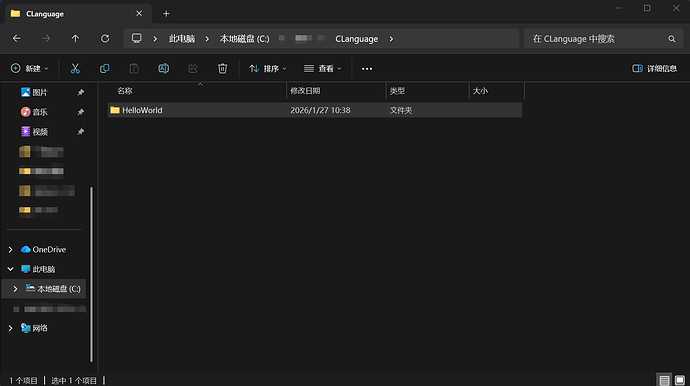Open the three-dot more options menu
Viewport: 690px width, 386px height.
point(367,69)
